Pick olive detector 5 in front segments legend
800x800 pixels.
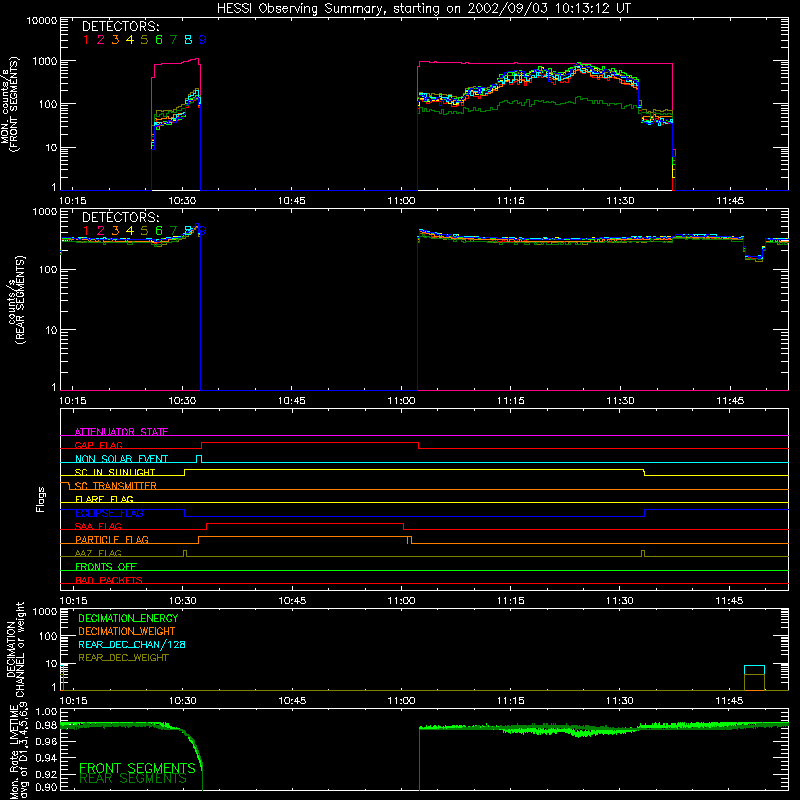pos(144,40)
